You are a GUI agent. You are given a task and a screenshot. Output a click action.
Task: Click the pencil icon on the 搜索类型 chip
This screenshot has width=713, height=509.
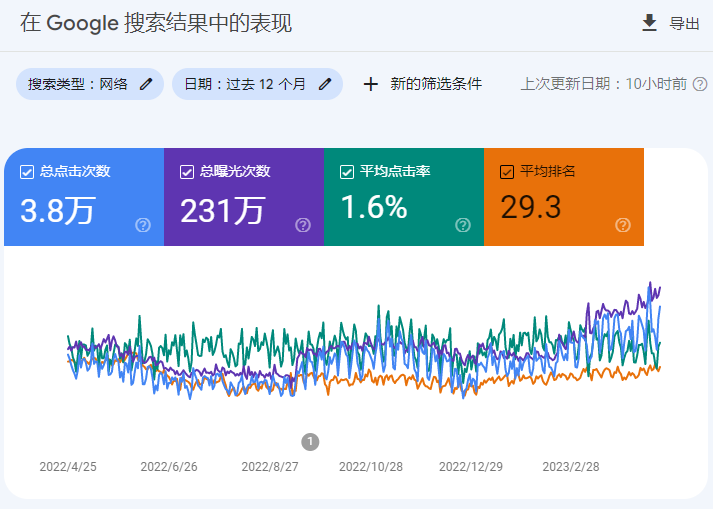pos(146,84)
